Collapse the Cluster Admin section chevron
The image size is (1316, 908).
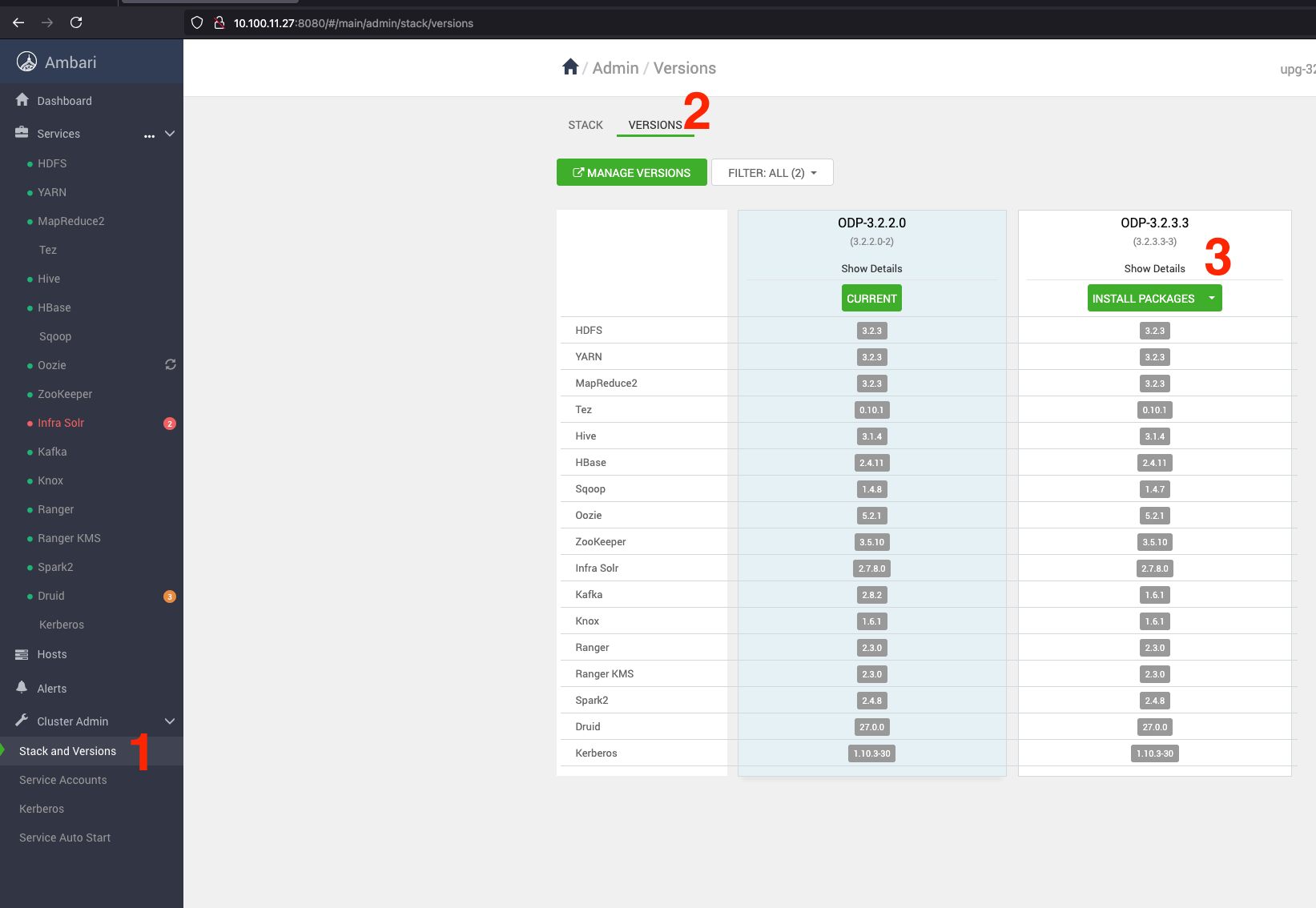[170, 721]
